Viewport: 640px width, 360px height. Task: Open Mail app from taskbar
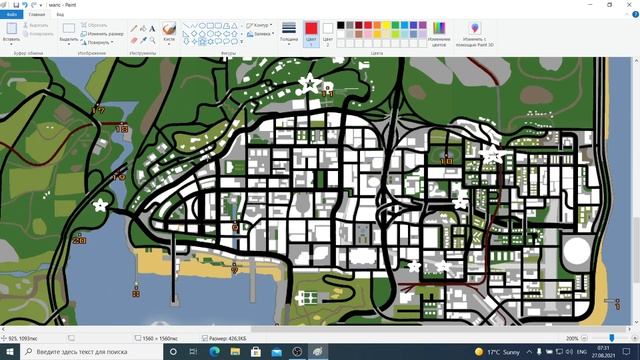277,351
